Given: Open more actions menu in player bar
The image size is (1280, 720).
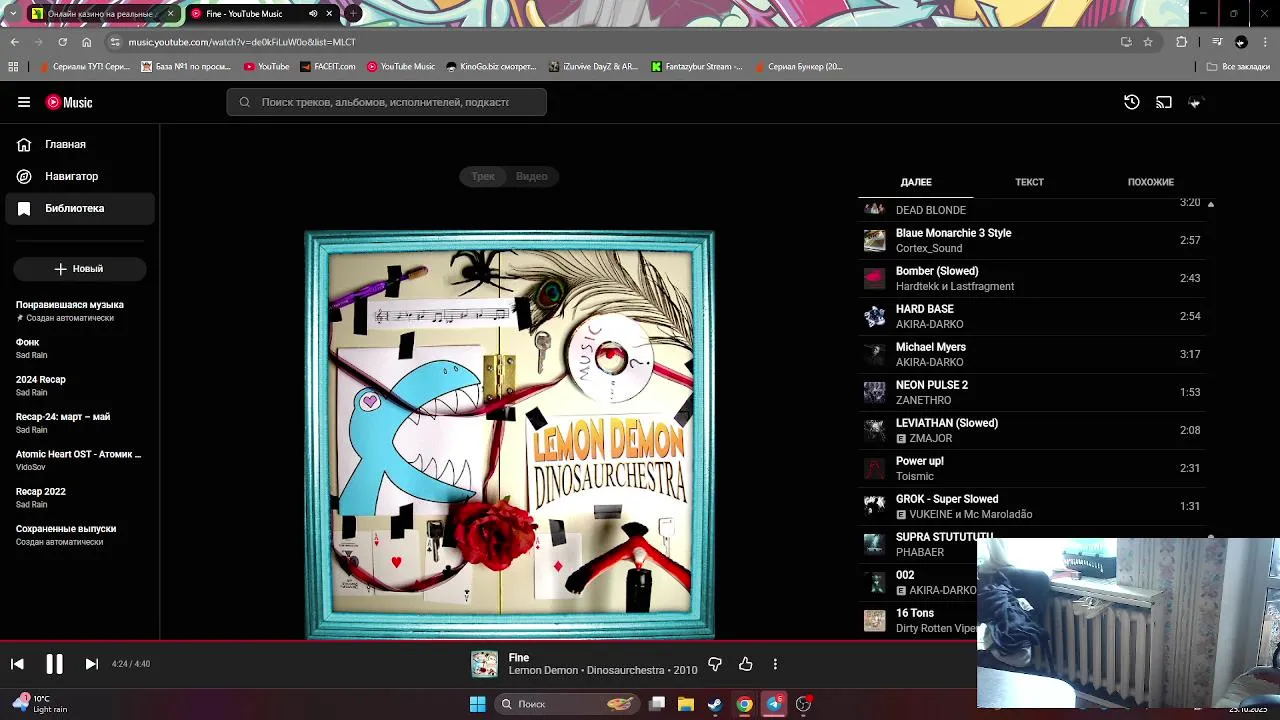Looking at the screenshot, I should 775,664.
